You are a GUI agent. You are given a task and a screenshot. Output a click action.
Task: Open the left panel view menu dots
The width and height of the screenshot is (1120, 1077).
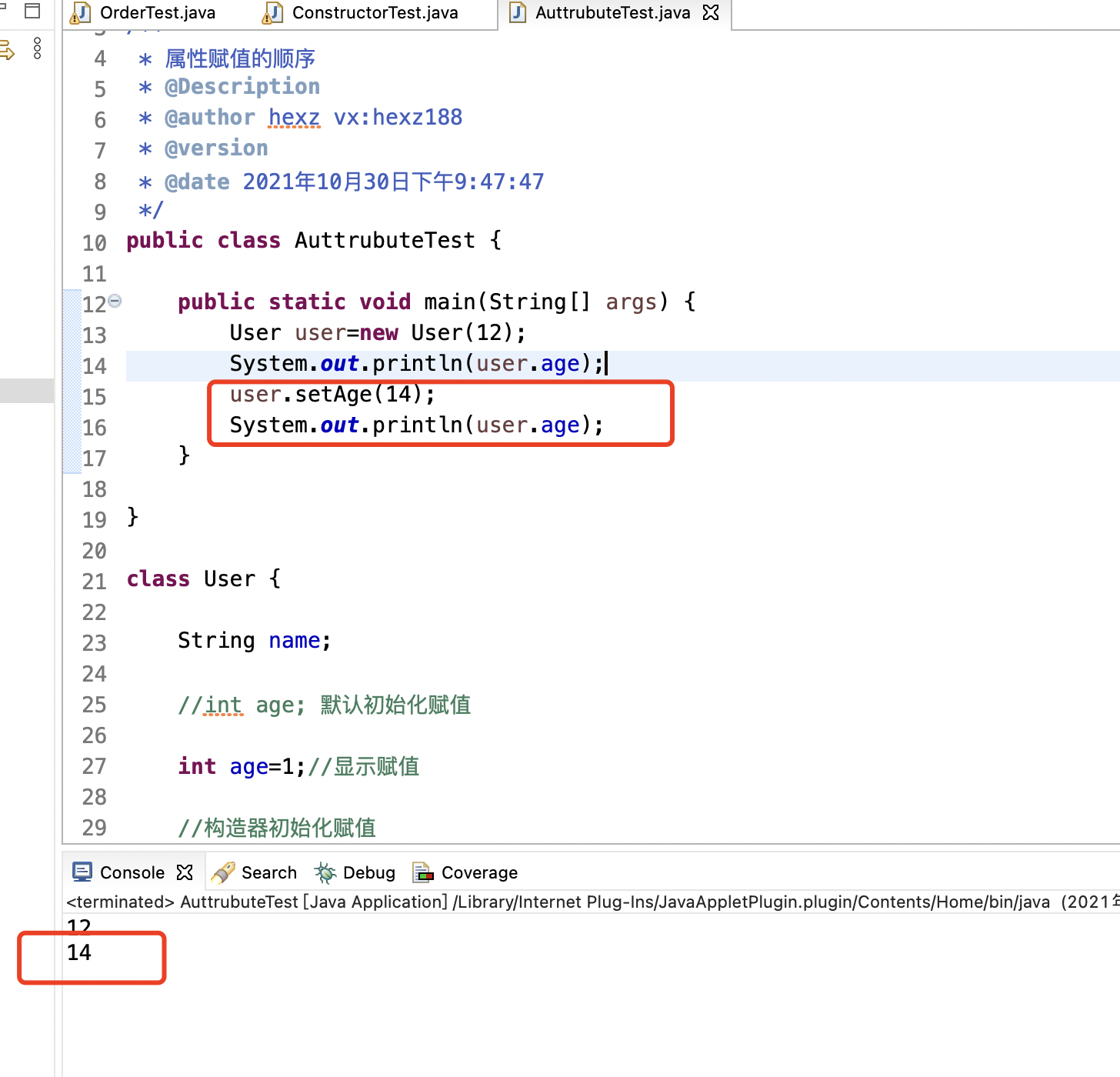(37, 48)
